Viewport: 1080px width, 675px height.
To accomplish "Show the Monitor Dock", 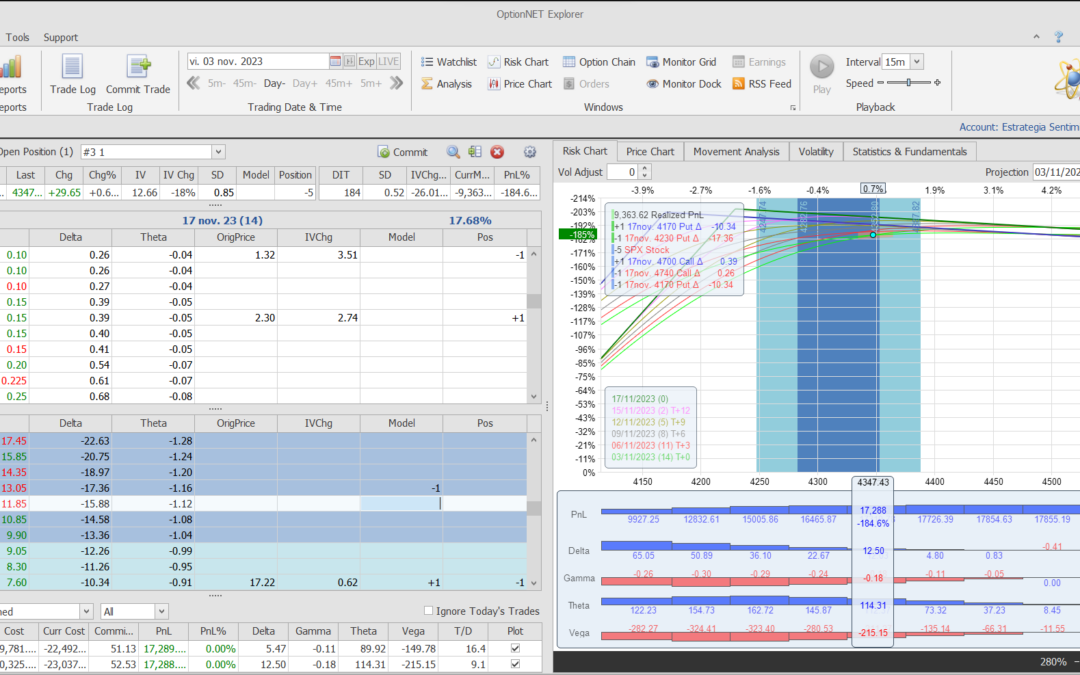I will (683, 84).
